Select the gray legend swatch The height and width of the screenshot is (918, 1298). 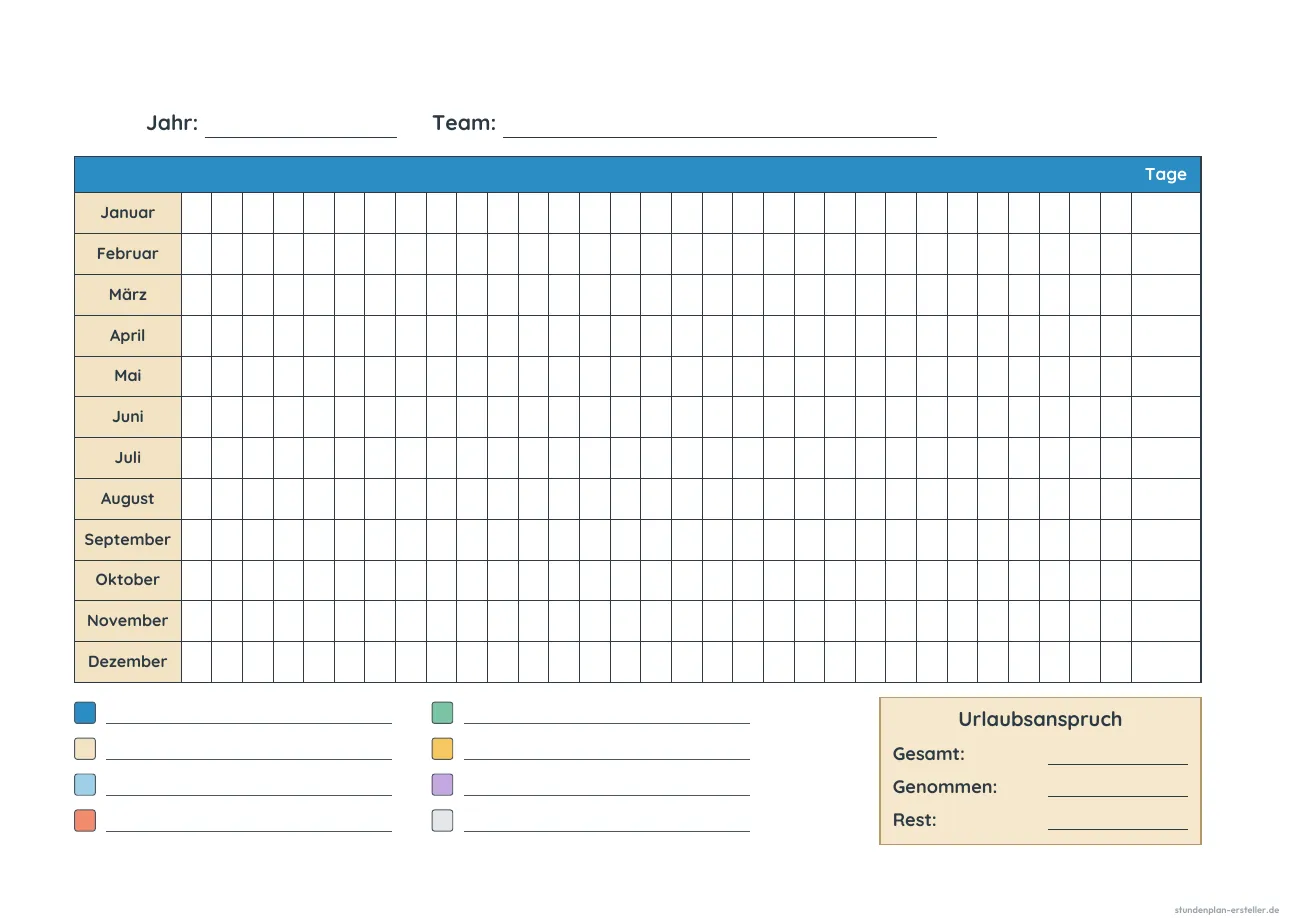[x=442, y=821]
